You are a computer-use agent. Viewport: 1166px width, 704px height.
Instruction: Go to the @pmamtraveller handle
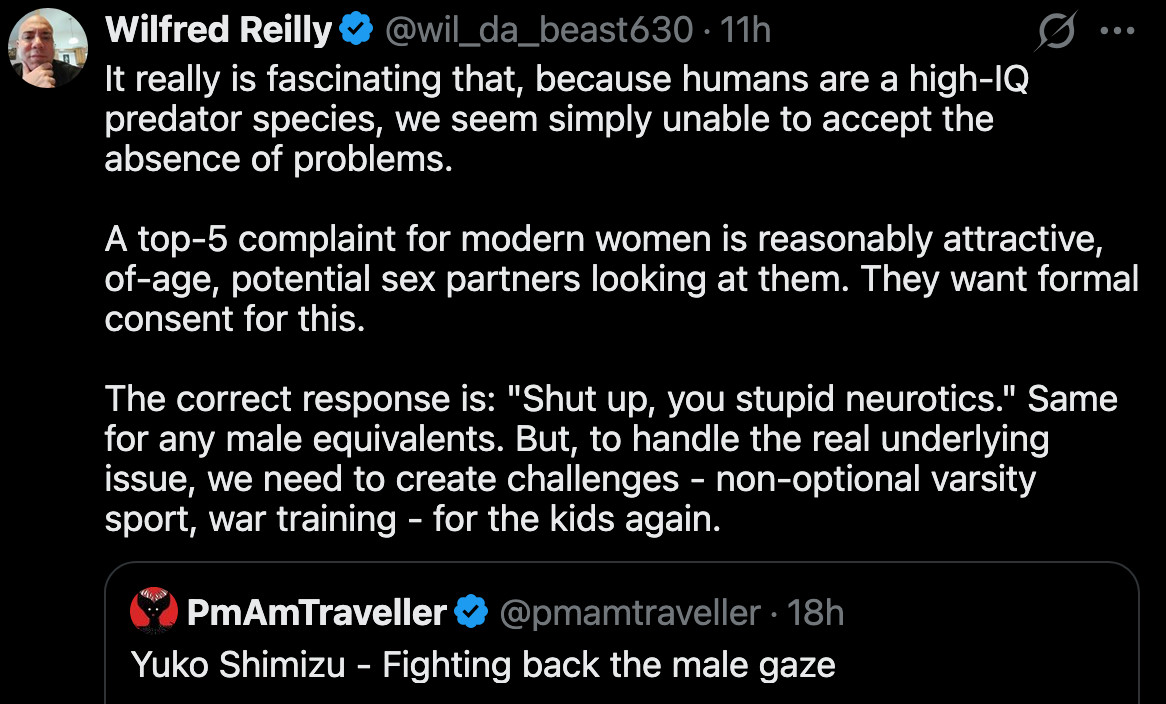[x=629, y=612]
